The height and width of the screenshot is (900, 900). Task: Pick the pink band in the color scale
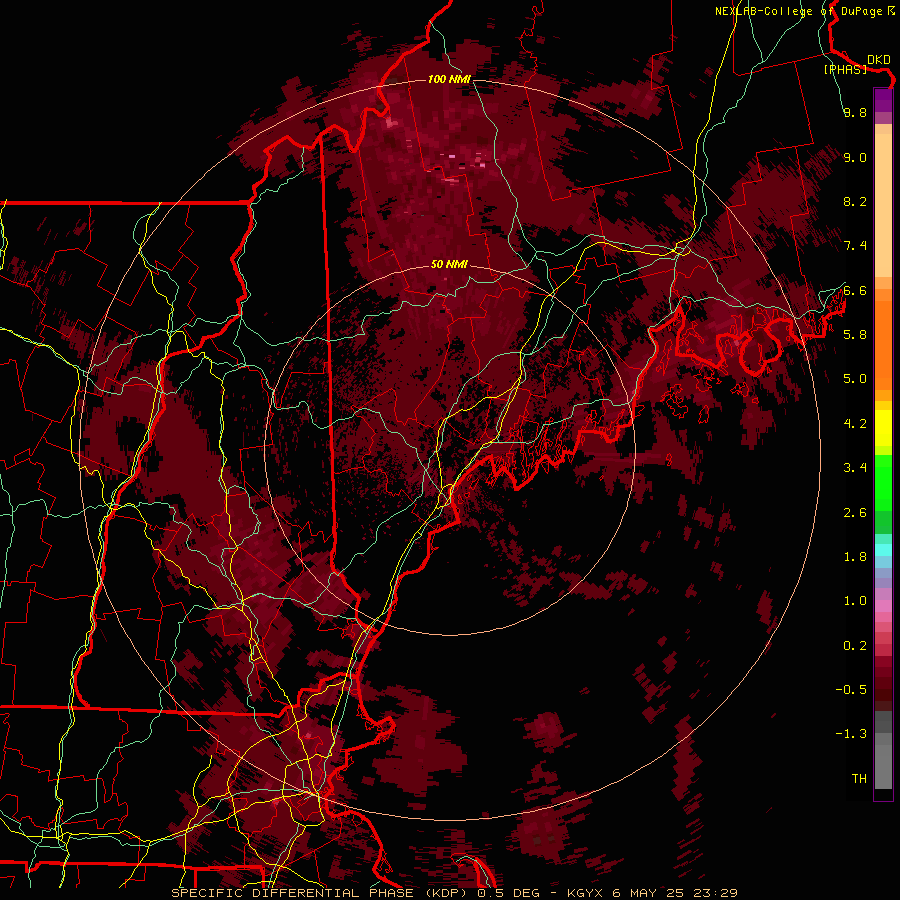coord(883,606)
